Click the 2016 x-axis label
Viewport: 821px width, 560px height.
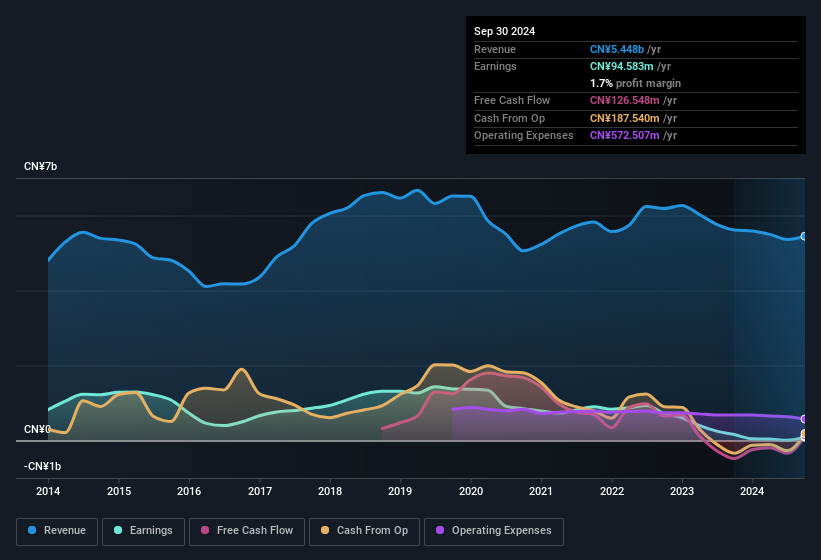pyautogui.click(x=189, y=491)
